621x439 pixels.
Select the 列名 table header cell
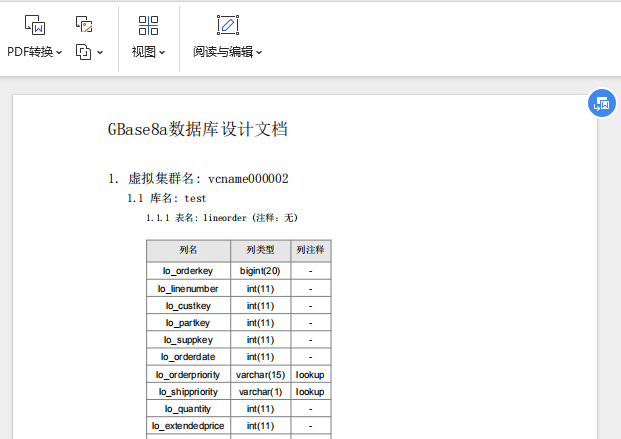coord(188,250)
